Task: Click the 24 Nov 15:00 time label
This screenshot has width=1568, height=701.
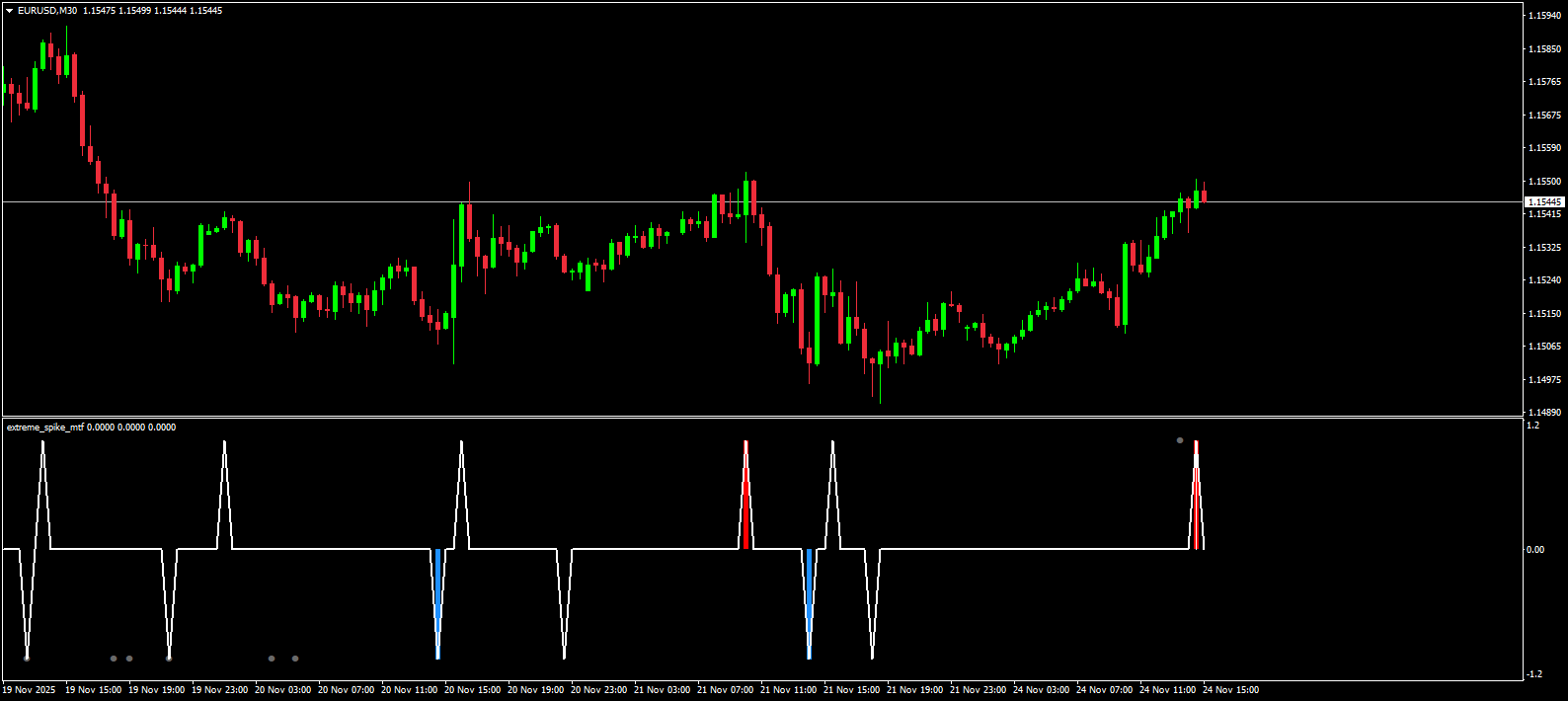Action: 1231,690
